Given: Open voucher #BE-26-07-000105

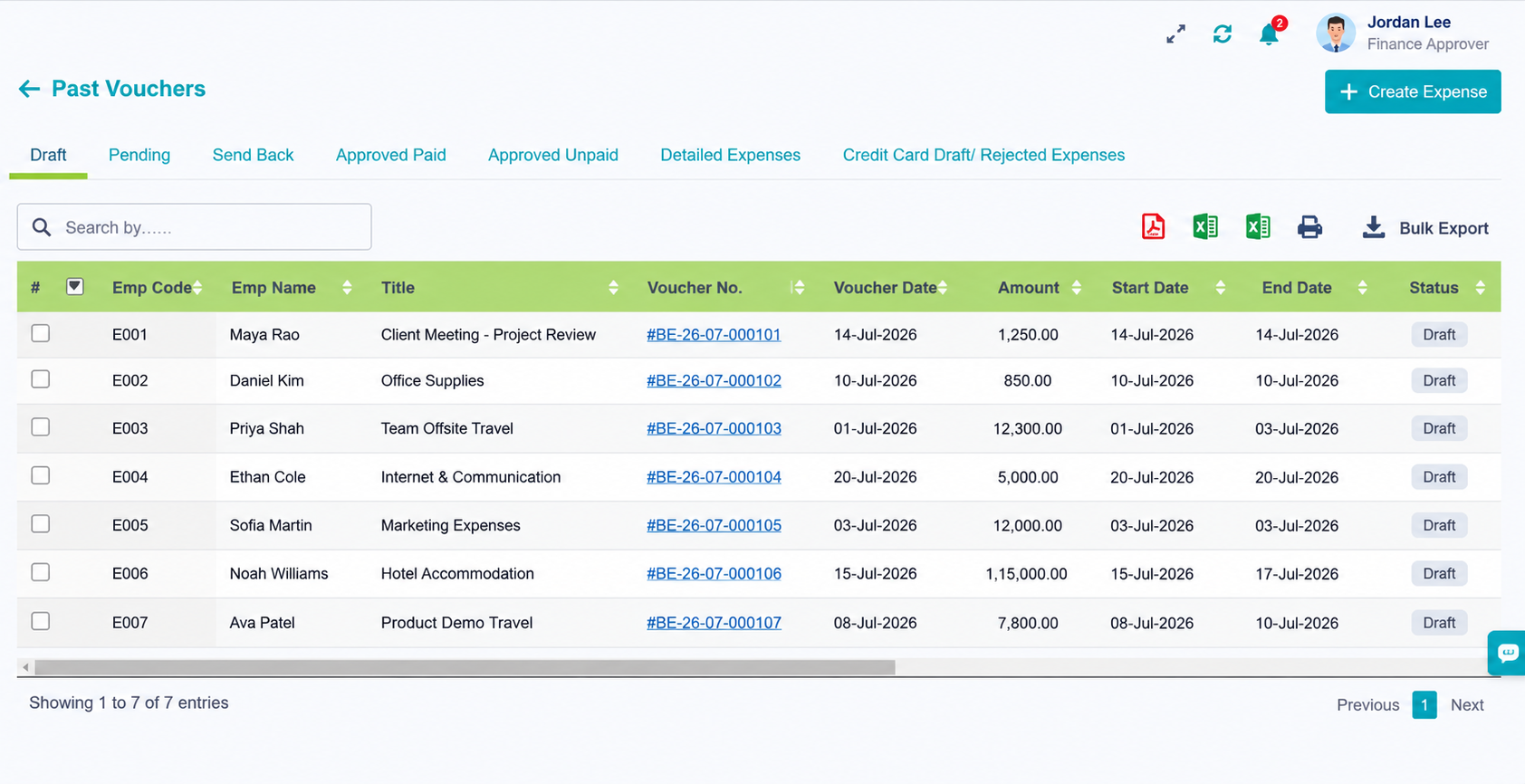Looking at the screenshot, I should [x=714, y=525].
